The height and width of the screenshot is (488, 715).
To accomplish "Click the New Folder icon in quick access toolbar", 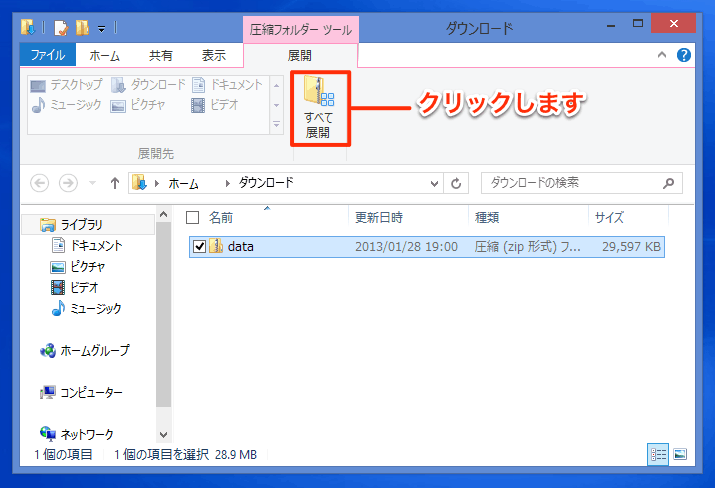I will tap(83, 28).
